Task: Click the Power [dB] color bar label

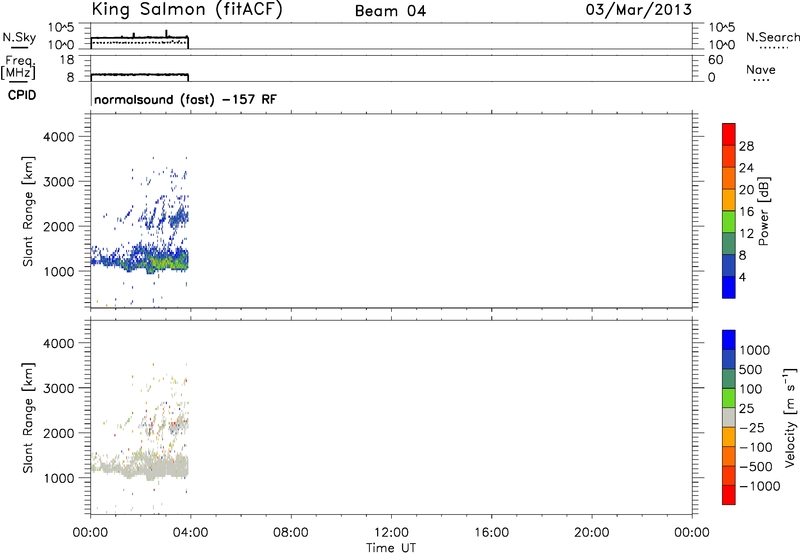Action: [x=764, y=211]
